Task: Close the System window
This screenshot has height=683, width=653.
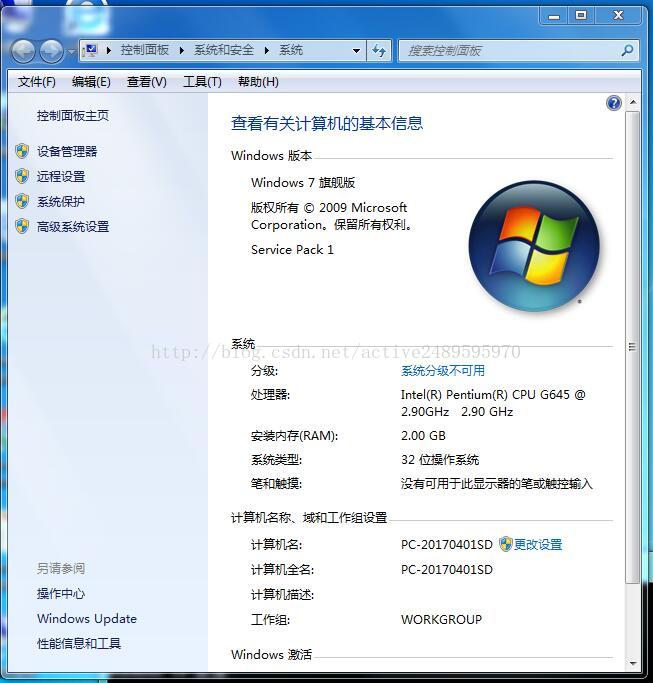Action: coord(618,17)
